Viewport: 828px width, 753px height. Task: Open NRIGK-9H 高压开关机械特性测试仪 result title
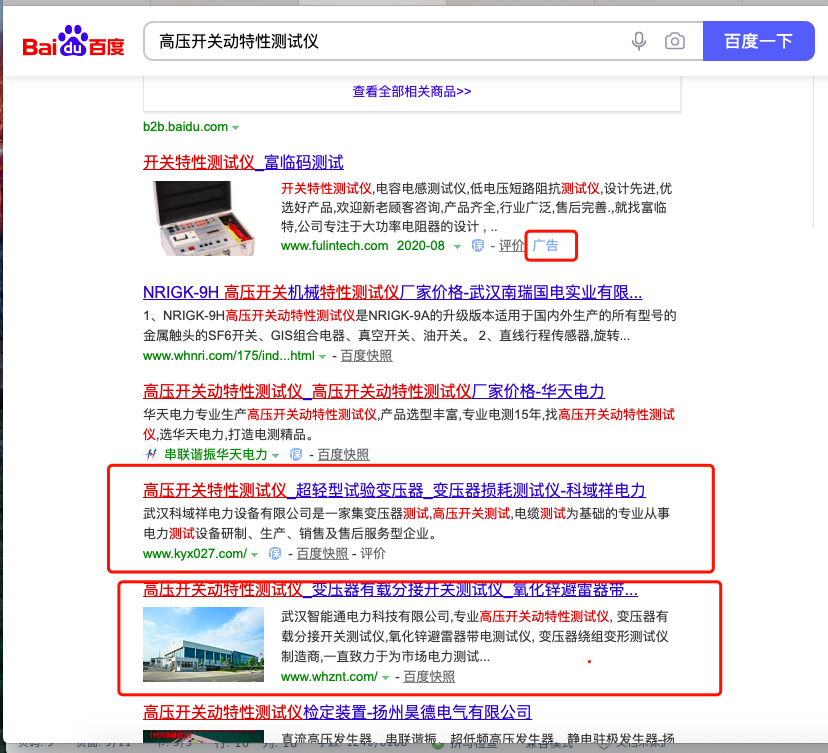coord(392,292)
